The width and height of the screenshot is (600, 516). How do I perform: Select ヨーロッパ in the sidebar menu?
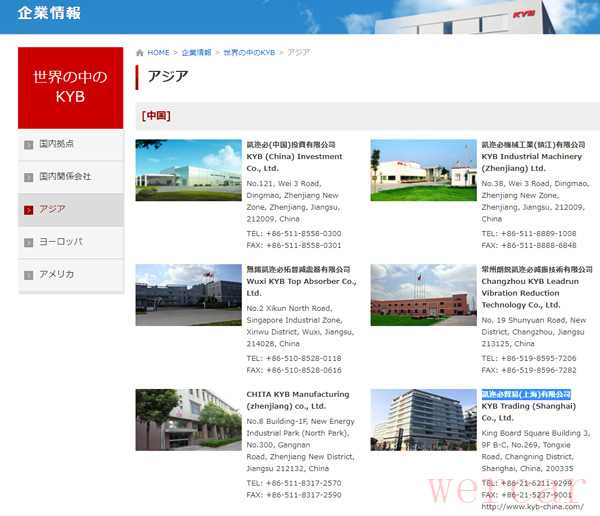71,242
